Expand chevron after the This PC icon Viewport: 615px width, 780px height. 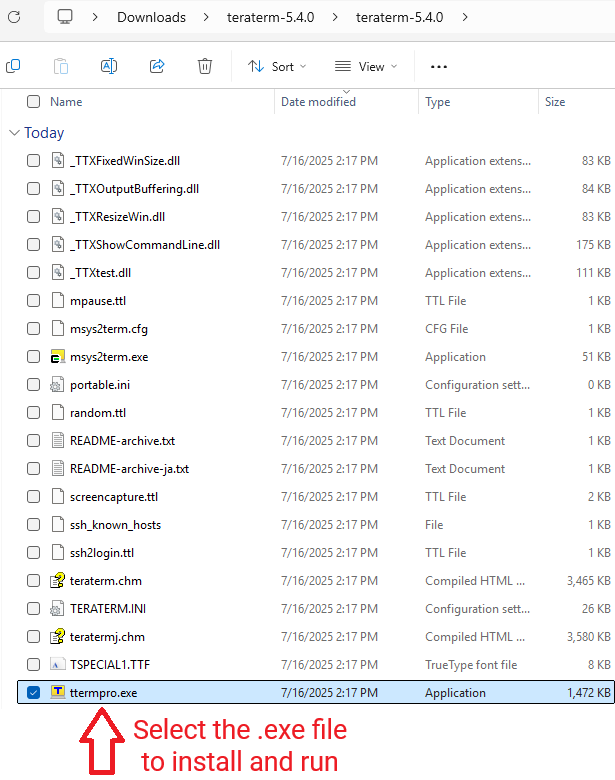[95, 17]
